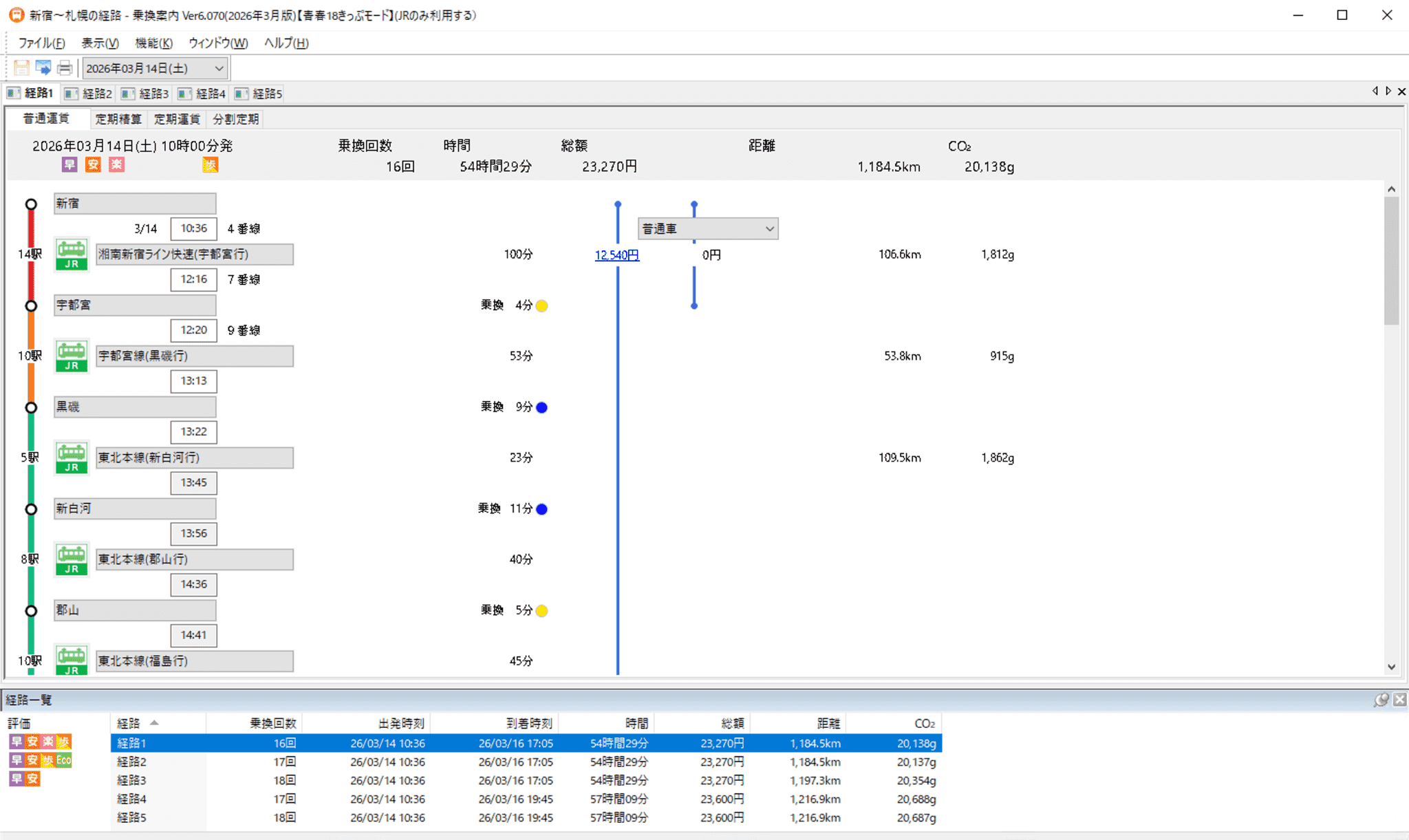Screen dimensions: 1409x840
Task: Click the purple 早 rating icon in summary
Action: pos(69,164)
